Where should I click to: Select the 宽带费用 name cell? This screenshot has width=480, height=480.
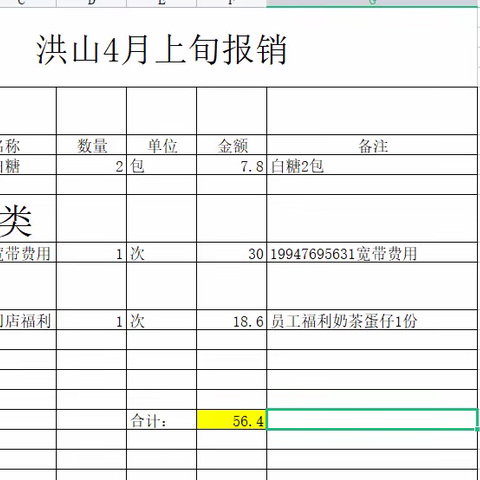coord(28,253)
